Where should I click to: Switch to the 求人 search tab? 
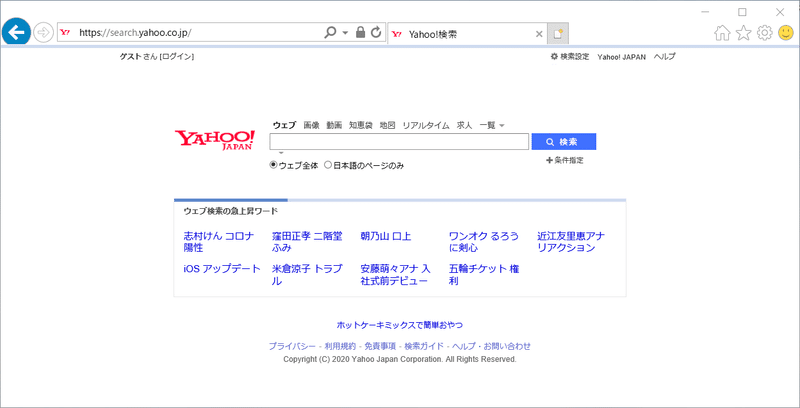click(464, 125)
